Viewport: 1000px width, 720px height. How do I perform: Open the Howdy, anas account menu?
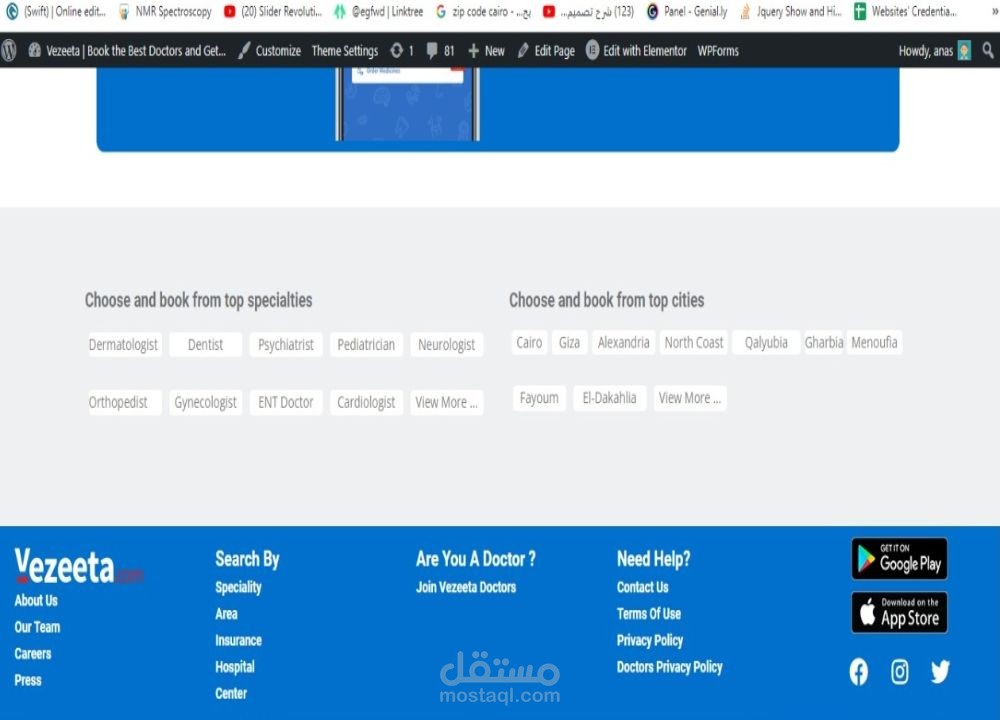pos(928,50)
